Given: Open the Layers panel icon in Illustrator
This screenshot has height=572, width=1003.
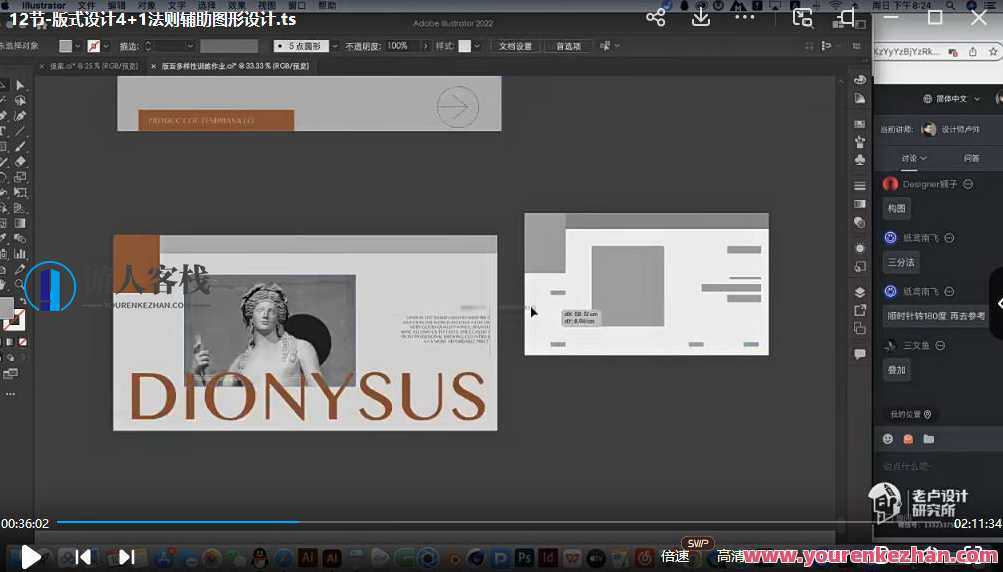Looking at the screenshot, I should [859, 292].
